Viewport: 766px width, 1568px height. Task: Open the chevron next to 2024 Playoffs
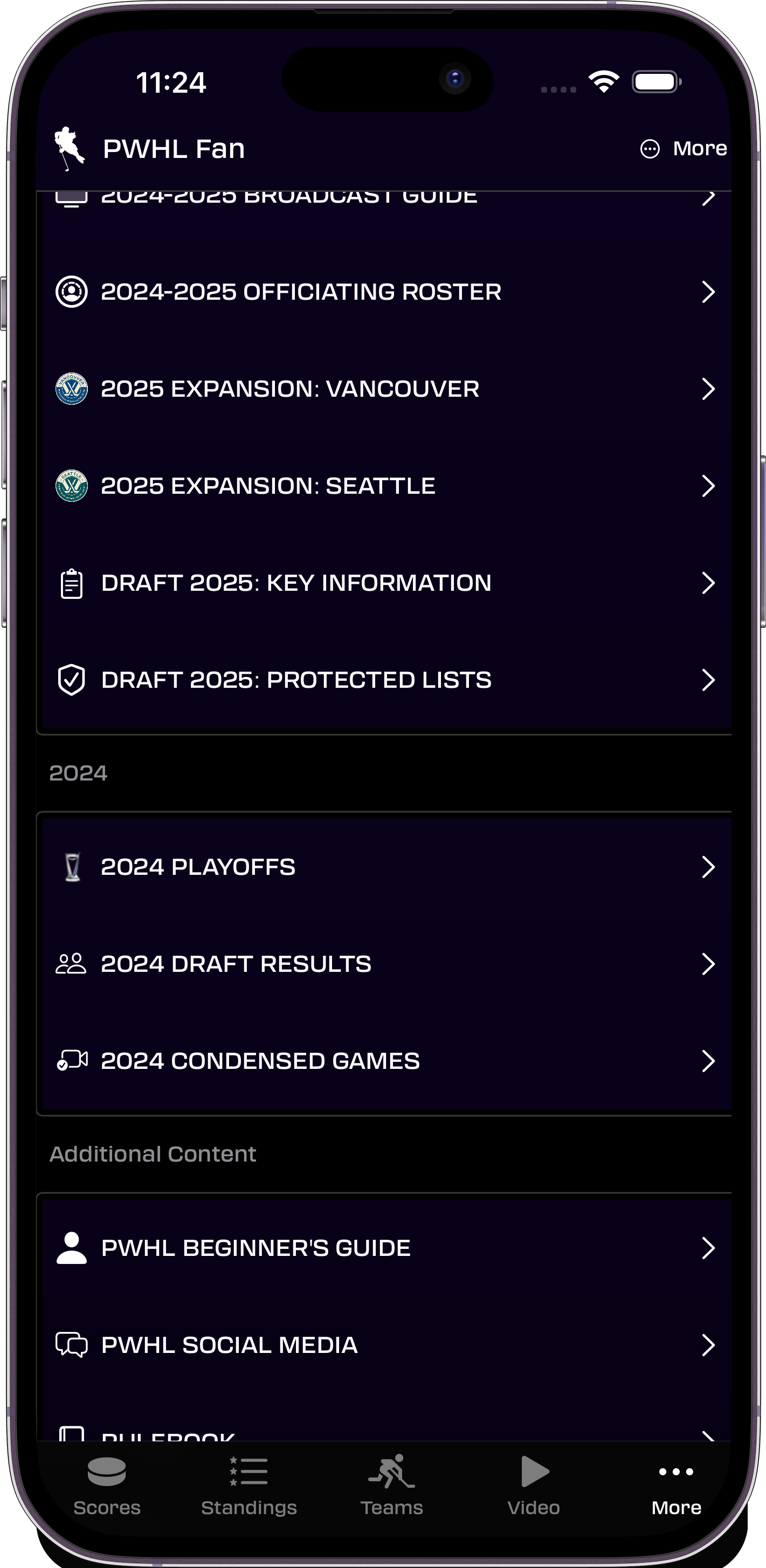[708, 867]
